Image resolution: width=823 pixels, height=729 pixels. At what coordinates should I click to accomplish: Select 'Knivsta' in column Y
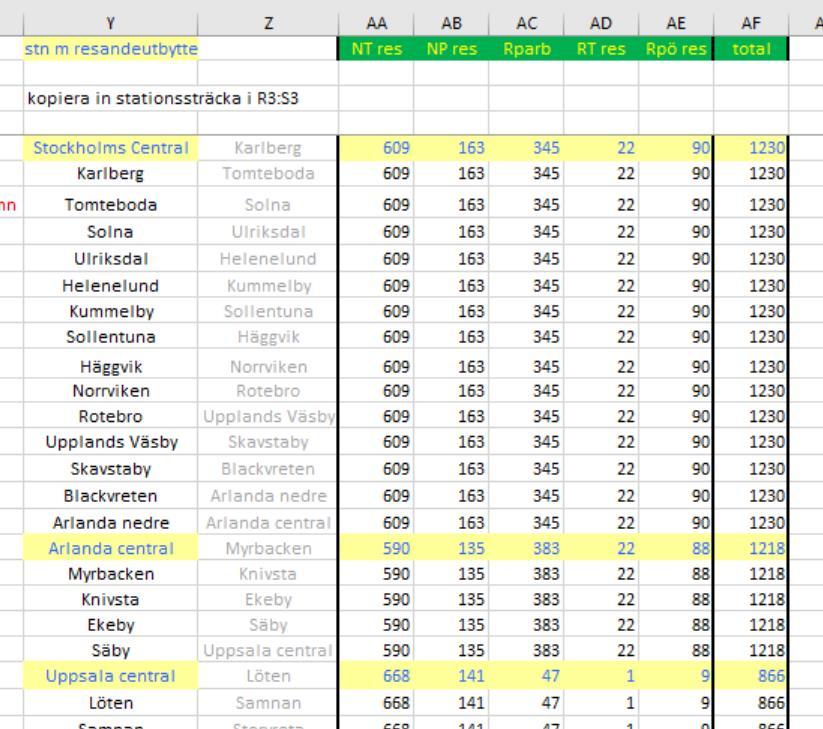[110, 599]
